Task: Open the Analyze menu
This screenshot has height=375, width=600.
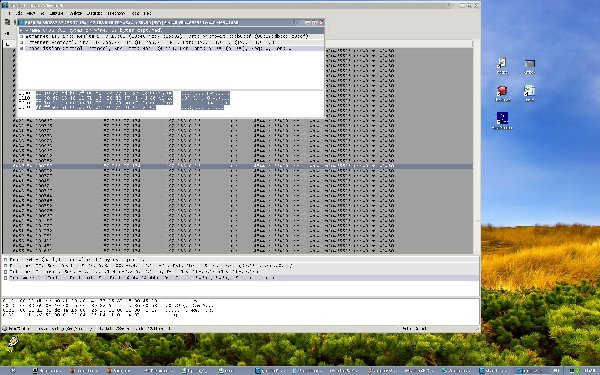Action: pos(76,13)
